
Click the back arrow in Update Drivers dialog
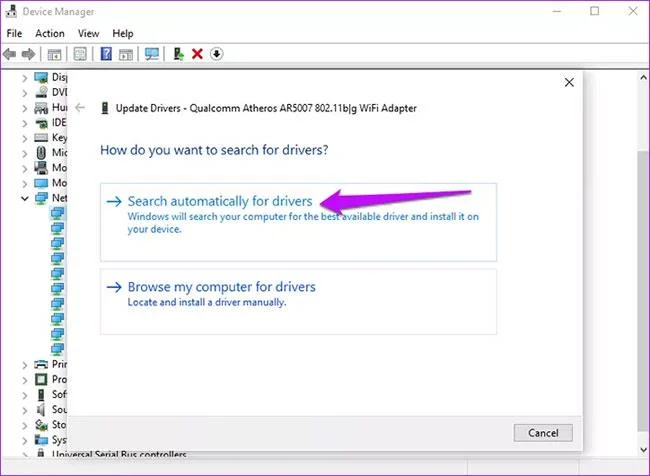[x=80, y=108]
